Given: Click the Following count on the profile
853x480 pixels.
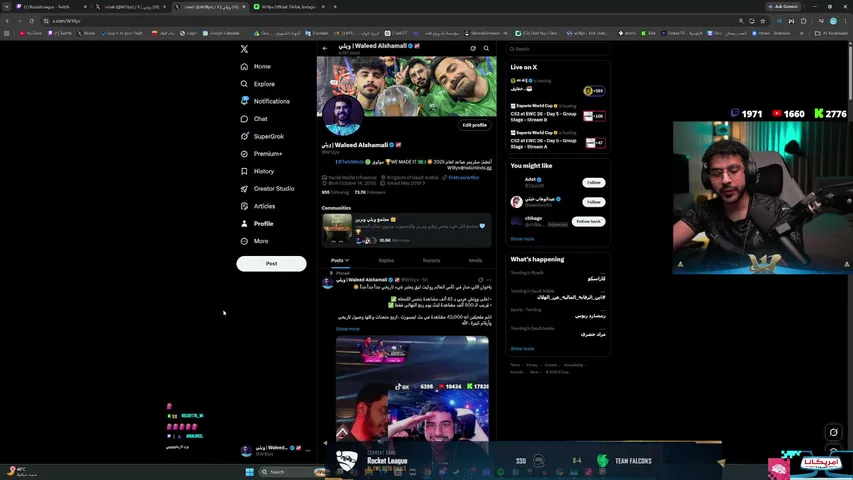Looking at the screenshot, I should point(335,193).
